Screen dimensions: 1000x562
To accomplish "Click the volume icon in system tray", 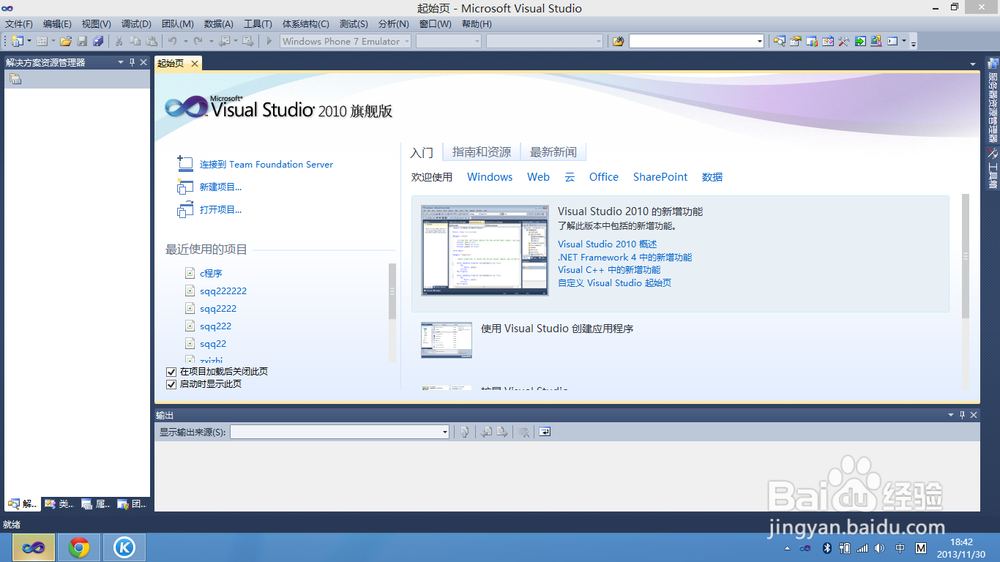I will click(880, 548).
